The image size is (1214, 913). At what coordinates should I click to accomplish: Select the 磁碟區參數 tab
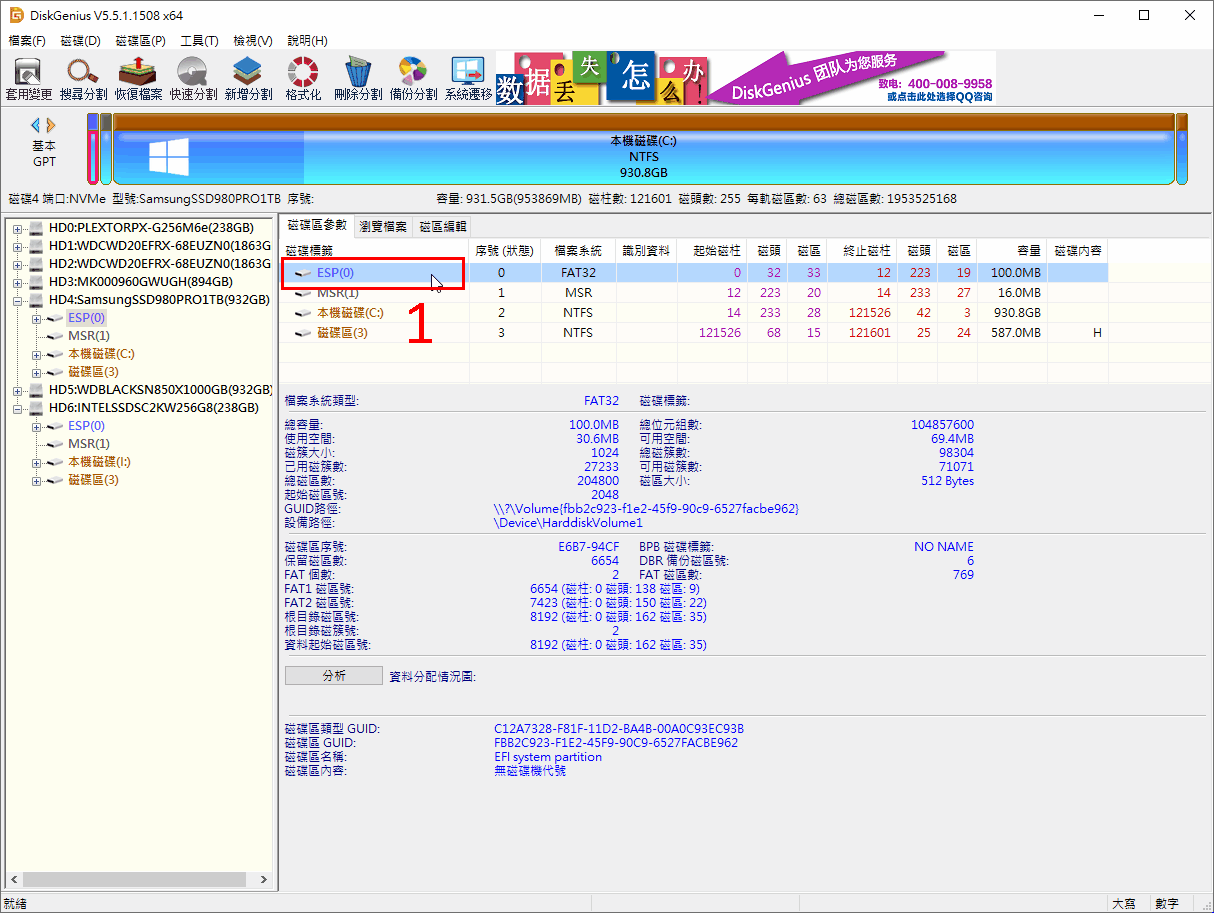[316, 226]
